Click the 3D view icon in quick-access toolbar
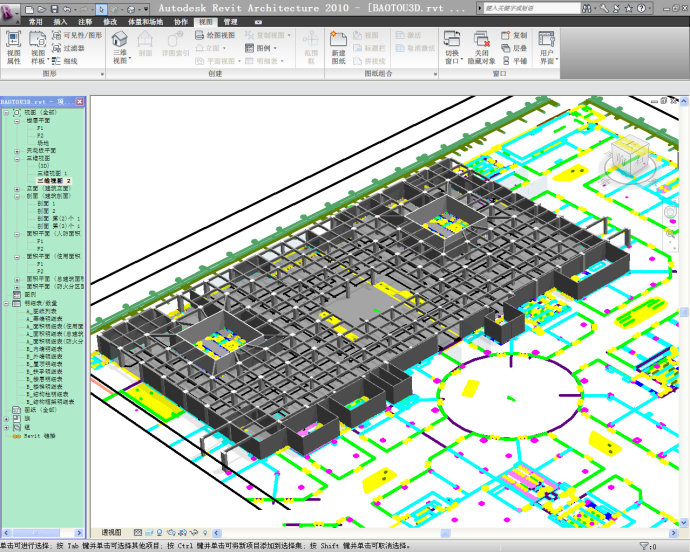 131,9
